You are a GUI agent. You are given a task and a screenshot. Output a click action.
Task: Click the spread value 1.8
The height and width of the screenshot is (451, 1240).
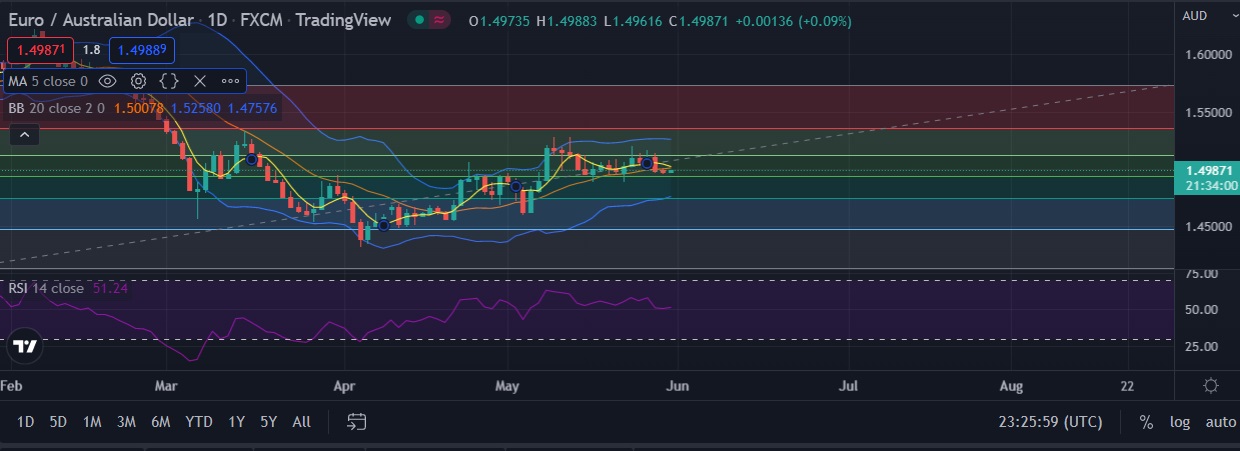91,50
